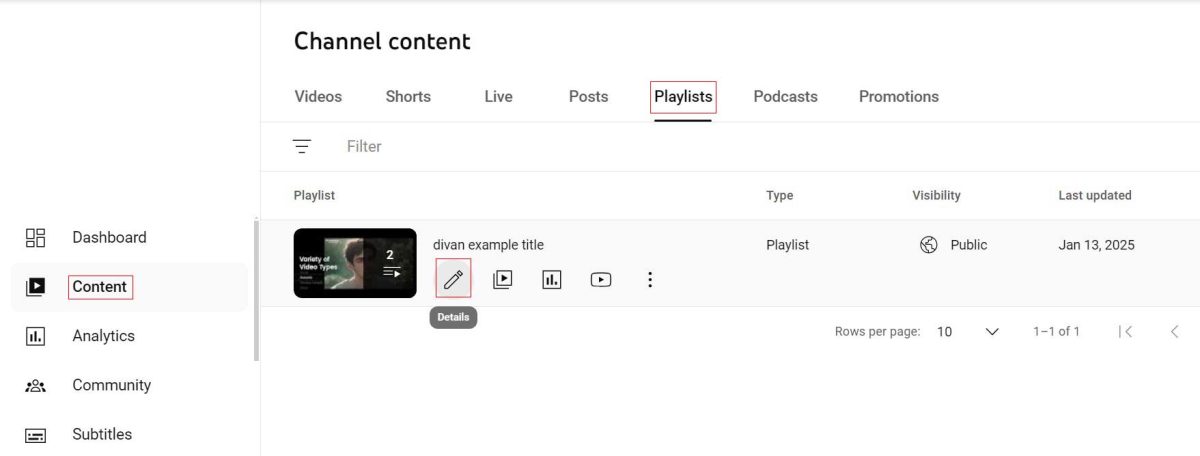Switch to the Podcasts tab

click(785, 97)
